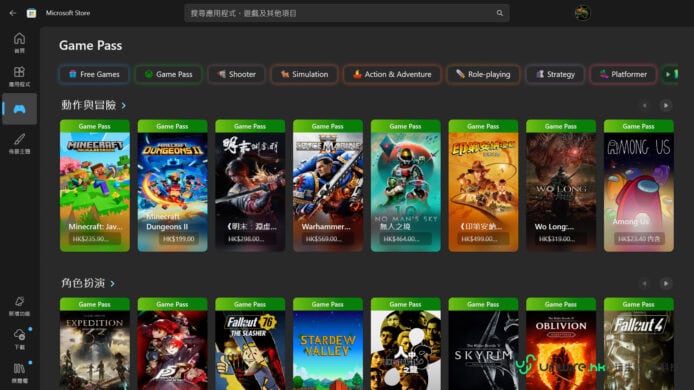Screen dimensions: 694x390
Task: Click the price button on Minecraft: Java
Action: 95,239
